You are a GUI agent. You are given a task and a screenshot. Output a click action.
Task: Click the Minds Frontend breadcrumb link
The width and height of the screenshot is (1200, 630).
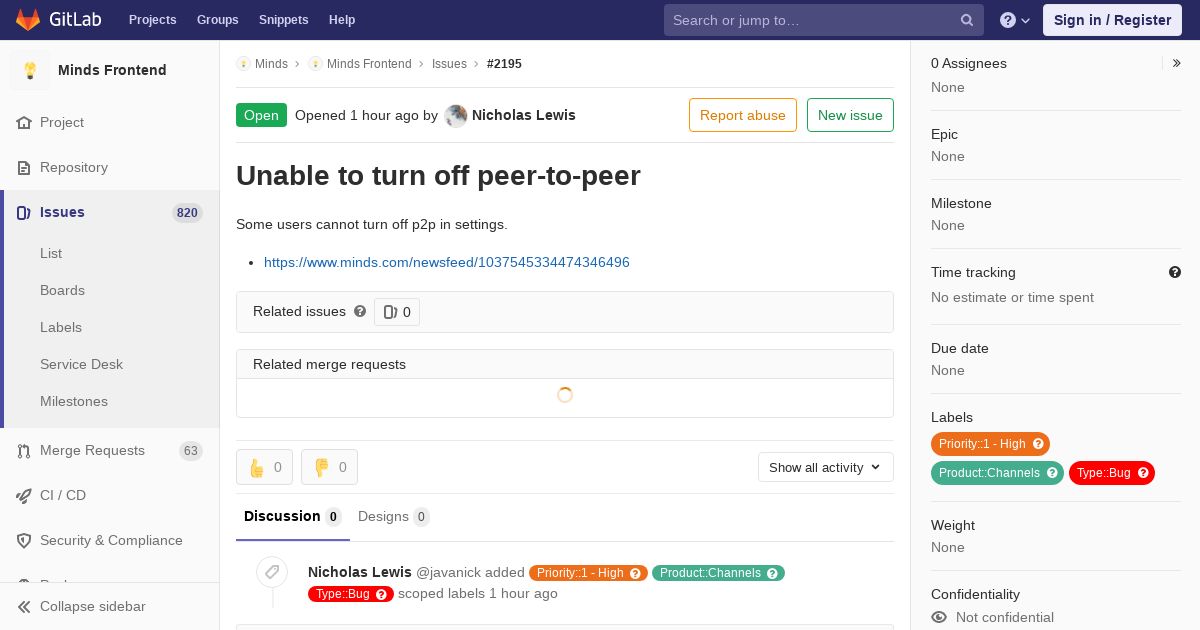(369, 63)
